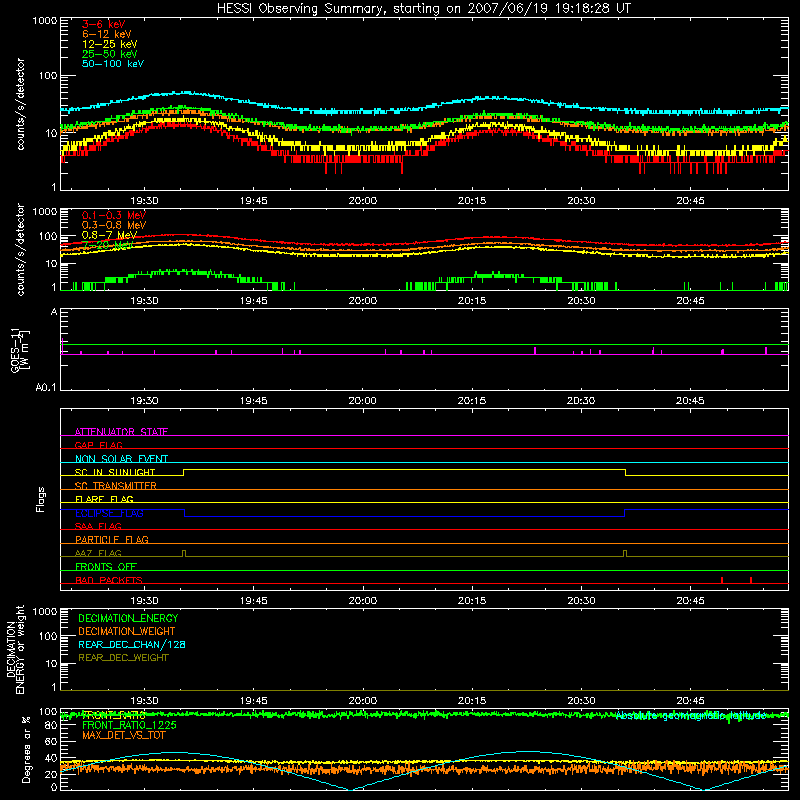The height and width of the screenshot is (800, 800).
Task: Click the HESSI Observing Summary title text
Action: click(423, 9)
